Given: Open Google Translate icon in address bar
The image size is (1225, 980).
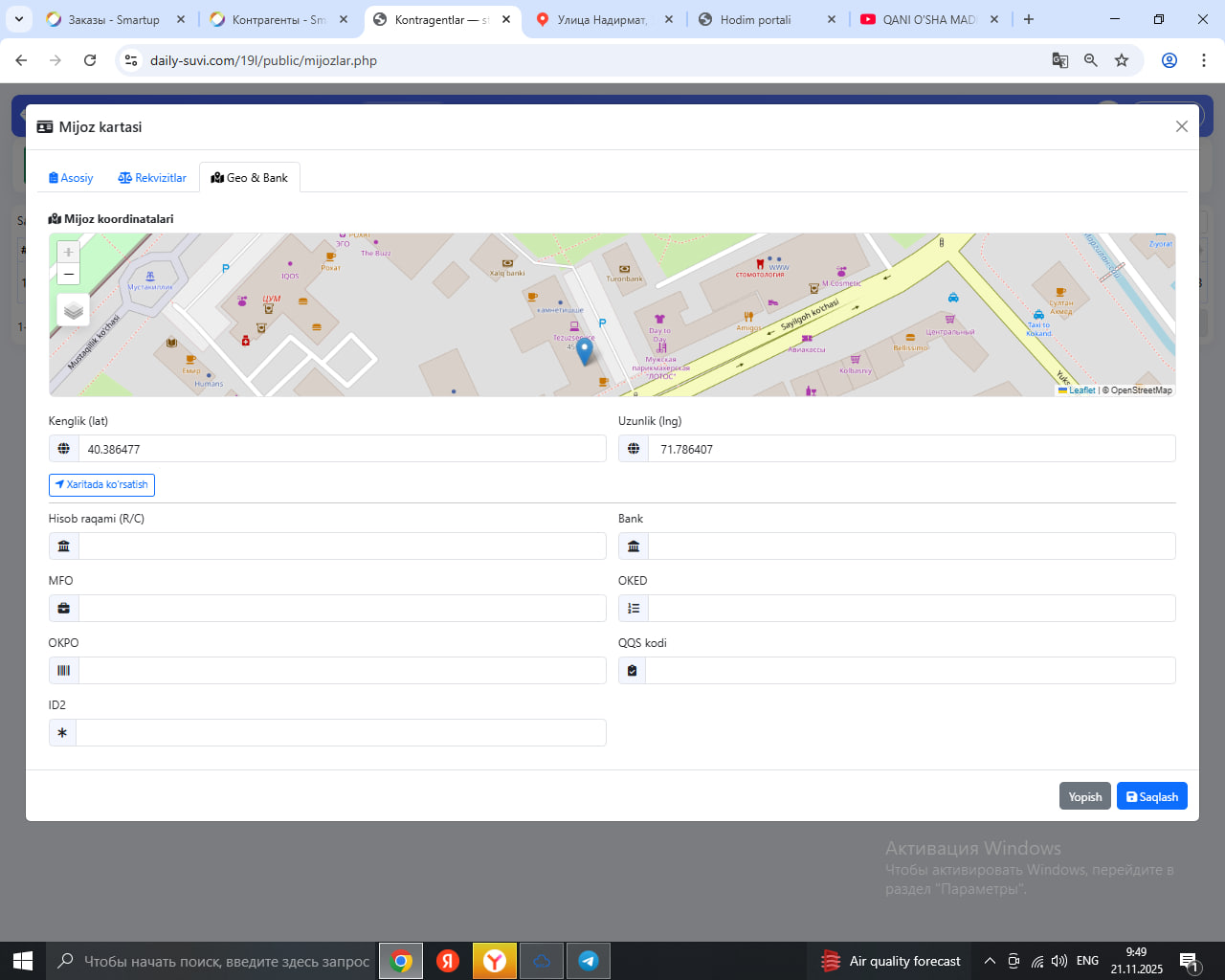Looking at the screenshot, I should [x=1060, y=60].
